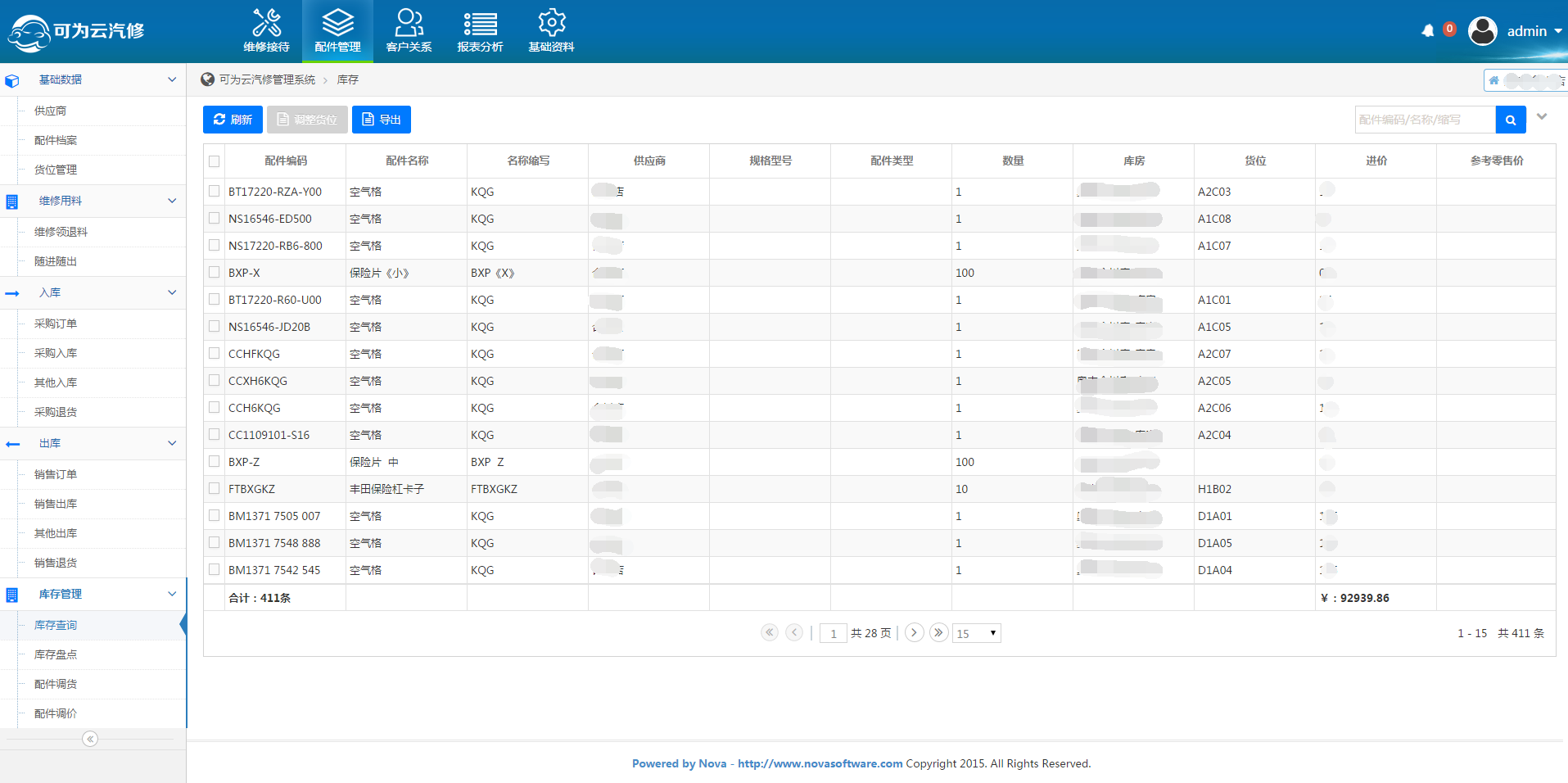Tick the select-all header checkbox
Viewport: 1568px width, 783px height.
pyautogui.click(x=215, y=161)
